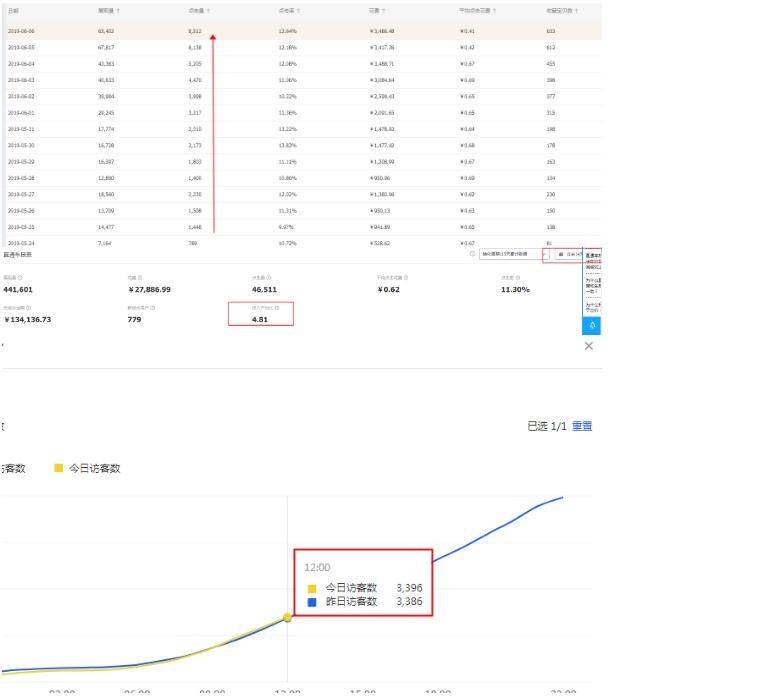
Task: Select the highlighted 2019-06-06 table row
Action: point(302,31)
